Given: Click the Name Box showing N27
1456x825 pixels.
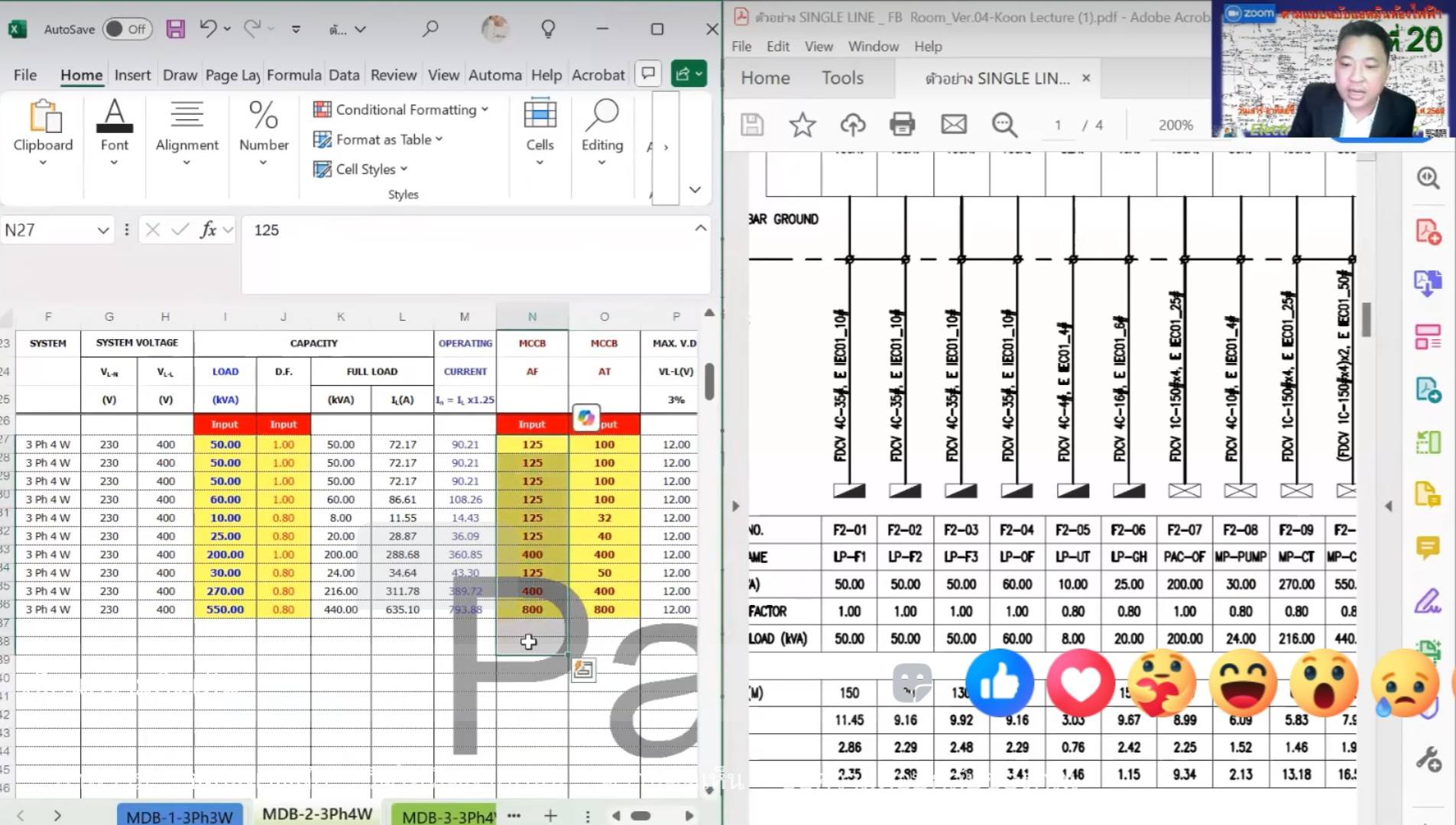Looking at the screenshot, I should tap(57, 230).
